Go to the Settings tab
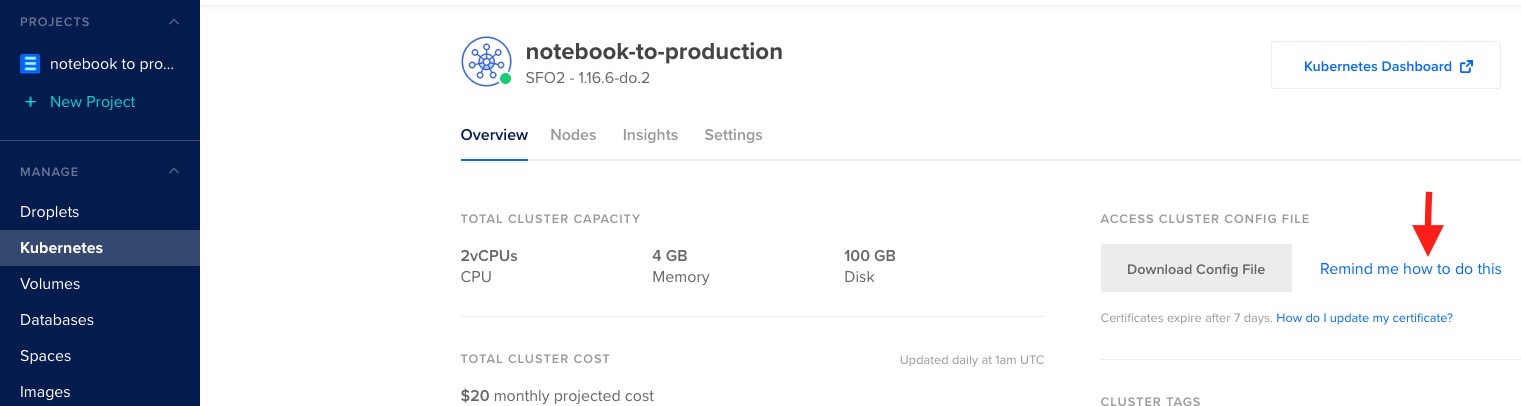This screenshot has height=406, width=1521. pyautogui.click(x=733, y=135)
